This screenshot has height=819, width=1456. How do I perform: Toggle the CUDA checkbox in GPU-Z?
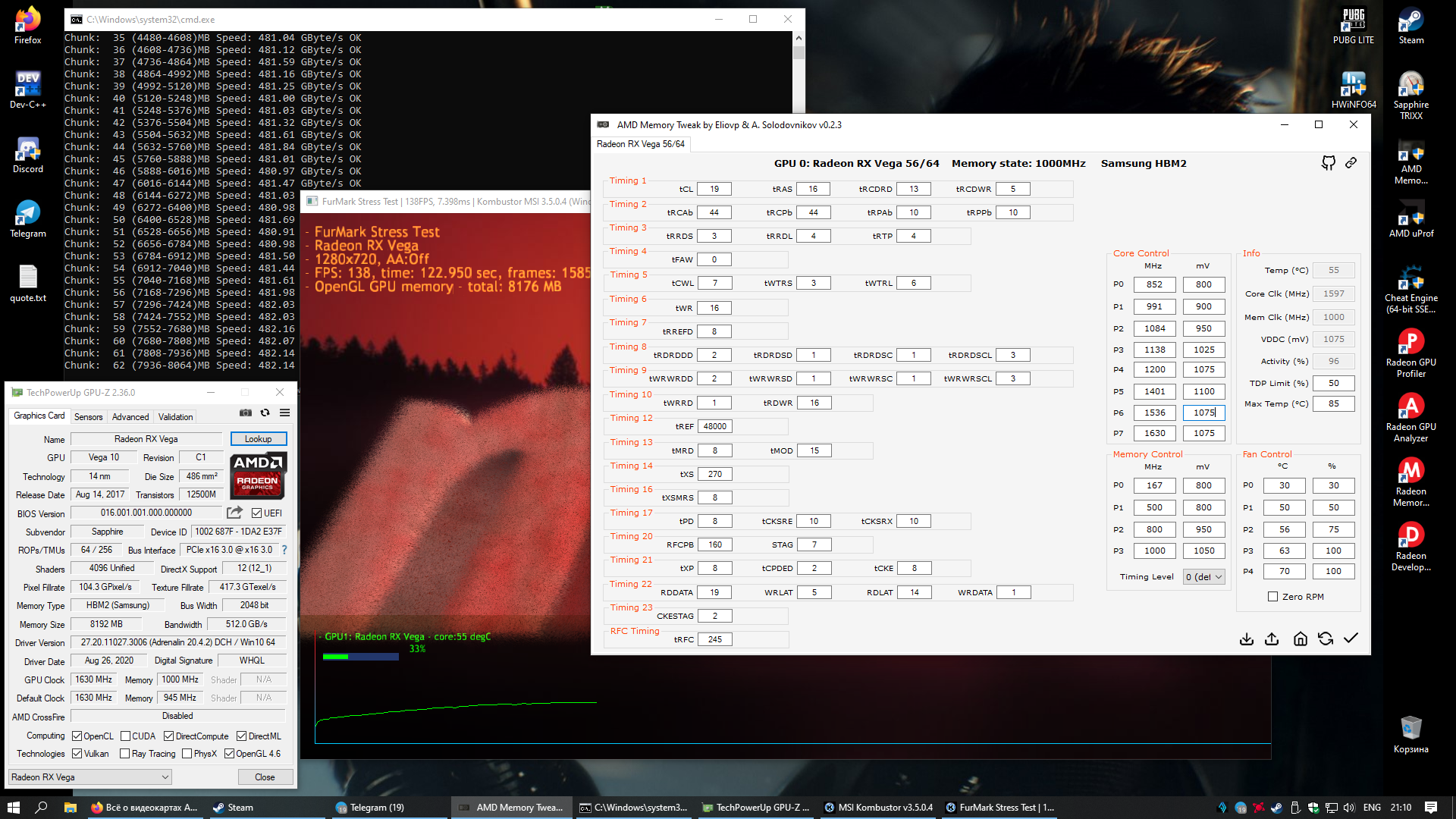coord(126,736)
